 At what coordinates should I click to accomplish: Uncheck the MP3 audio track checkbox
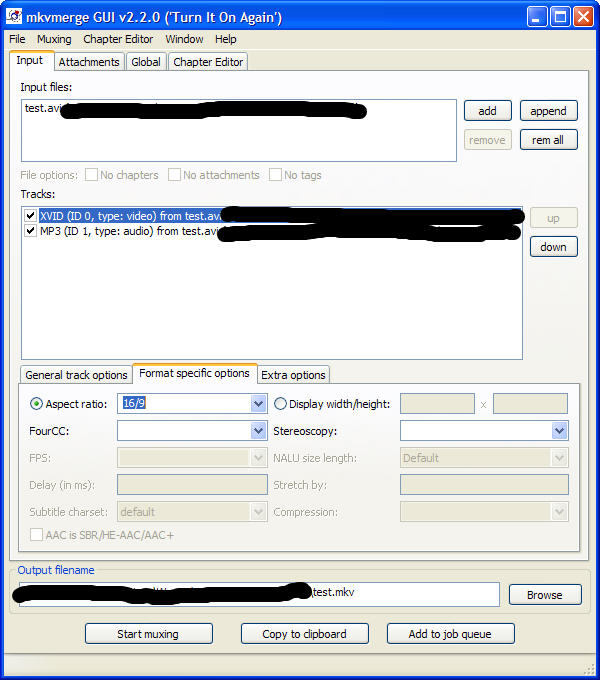(30, 230)
